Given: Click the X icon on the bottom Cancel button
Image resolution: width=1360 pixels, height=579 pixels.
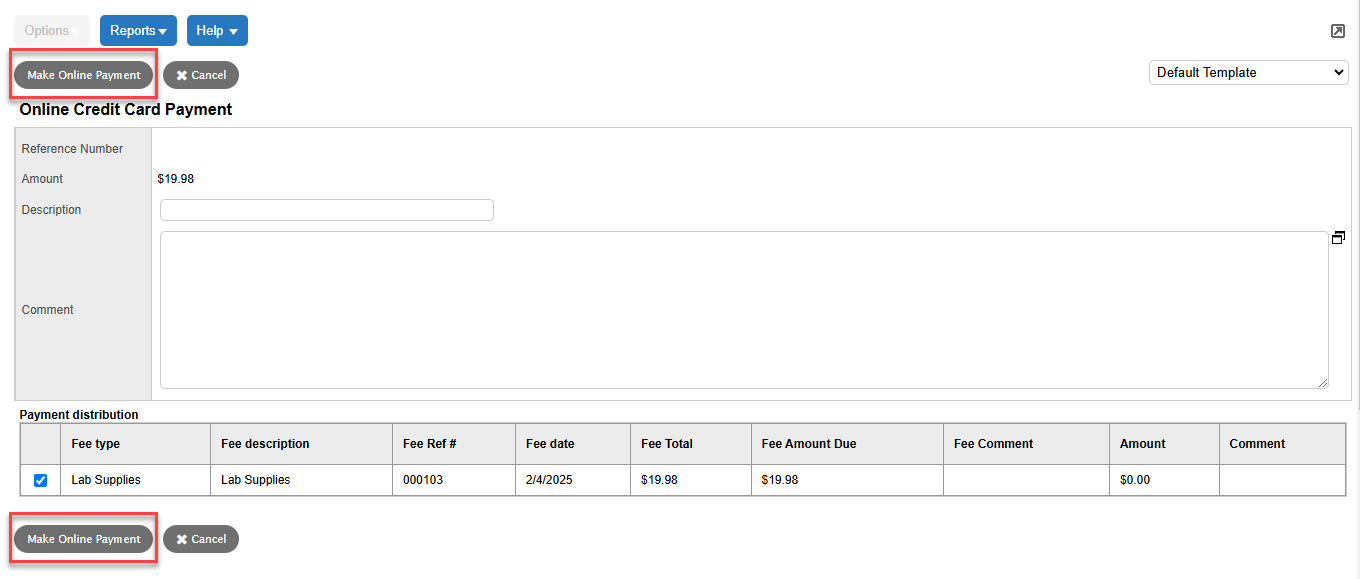Looking at the screenshot, I should [183, 538].
